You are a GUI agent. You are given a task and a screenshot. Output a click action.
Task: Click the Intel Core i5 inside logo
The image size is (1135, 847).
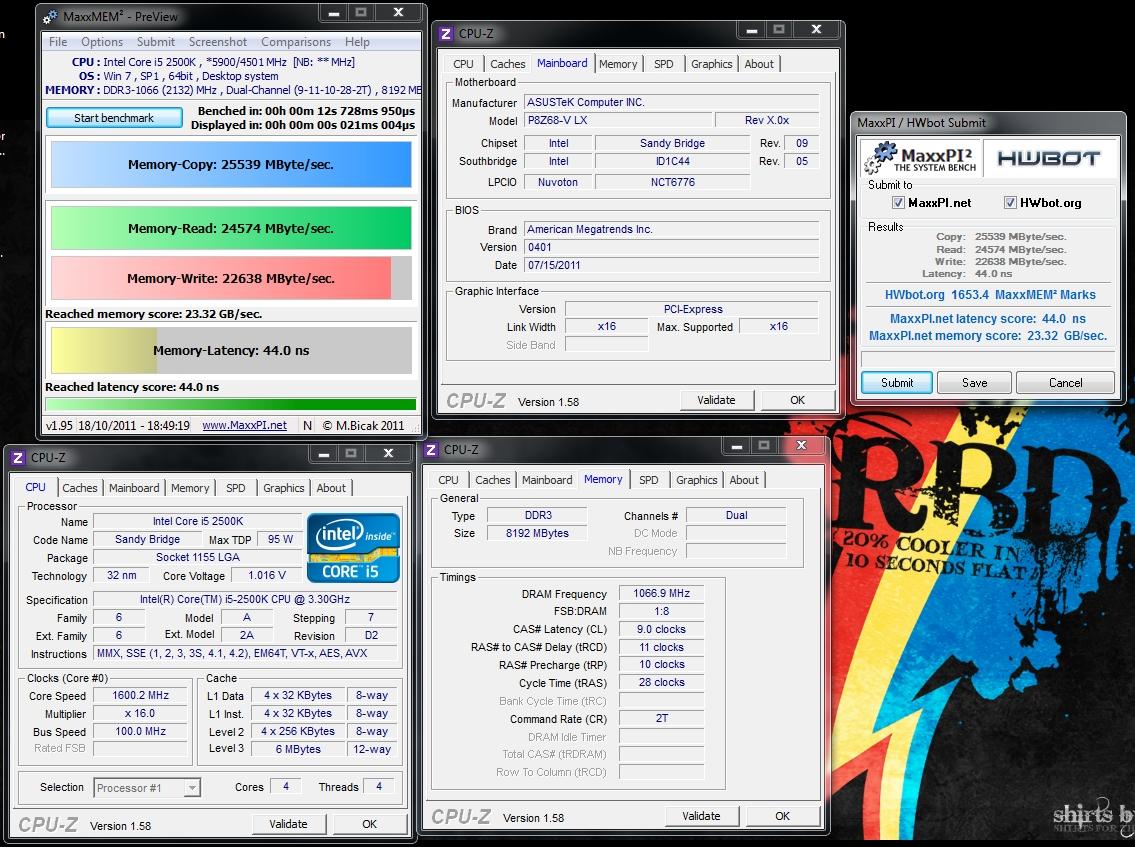click(x=353, y=547)
